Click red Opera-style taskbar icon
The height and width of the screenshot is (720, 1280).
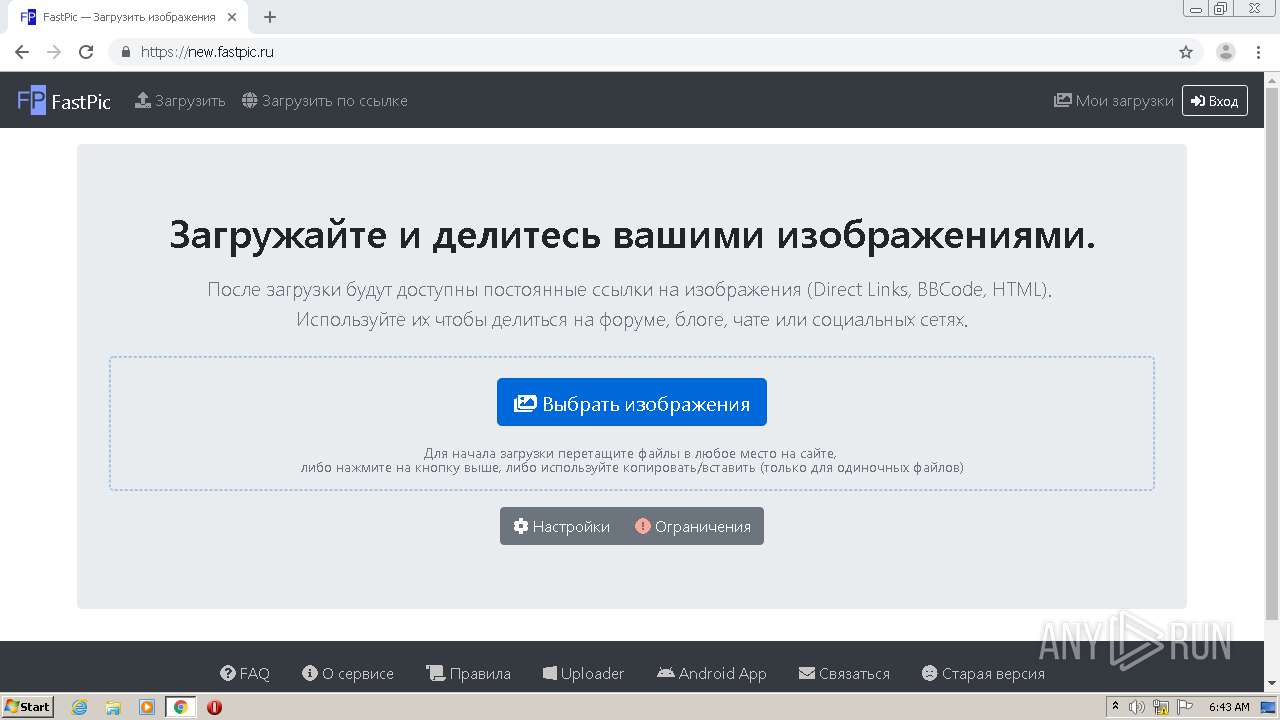[214, 707]
